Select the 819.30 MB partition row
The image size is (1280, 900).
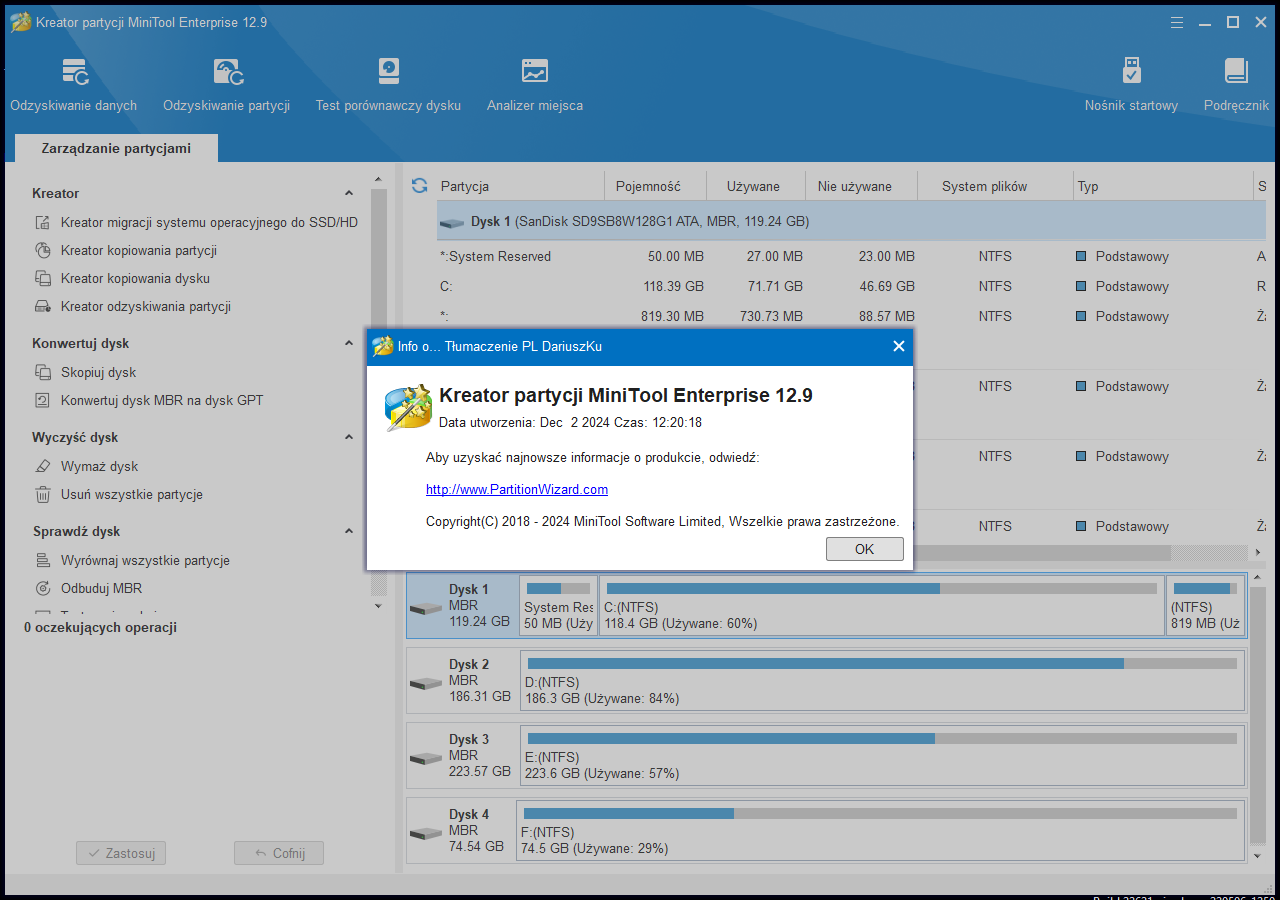coord(851,316)
